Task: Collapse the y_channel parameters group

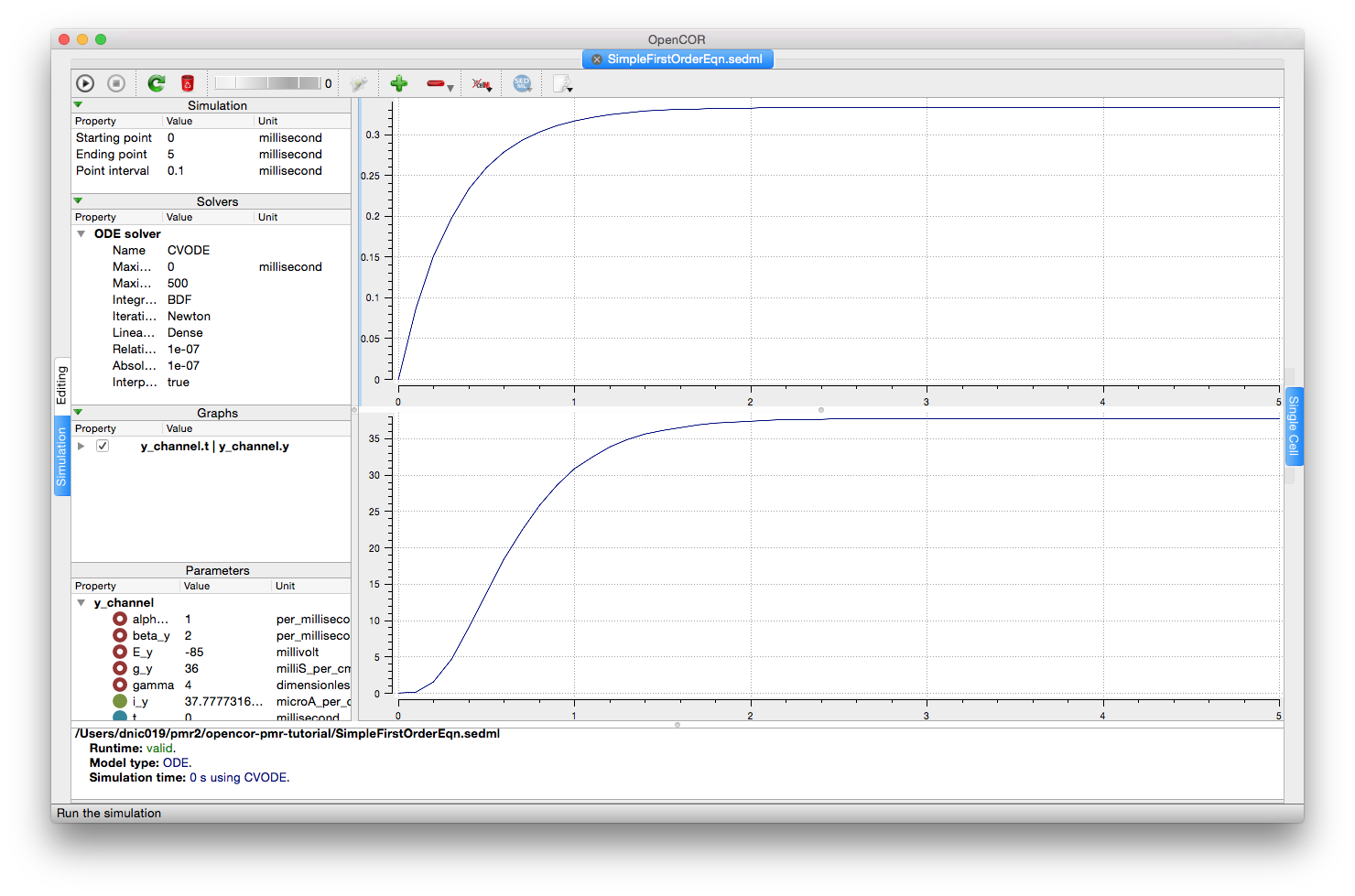Action: (x=81, y=603)
